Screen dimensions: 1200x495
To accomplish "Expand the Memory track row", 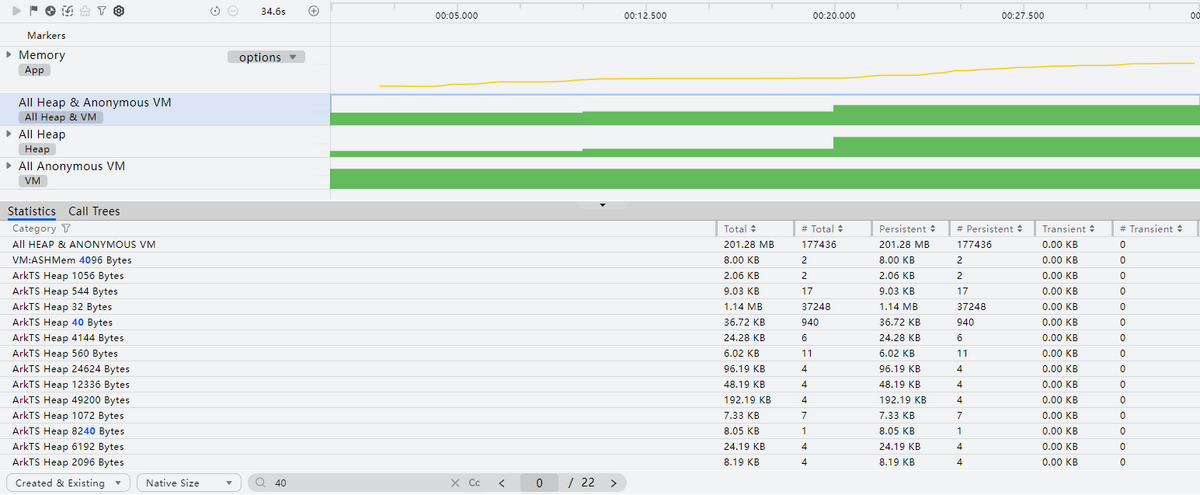I will point(10,55).
